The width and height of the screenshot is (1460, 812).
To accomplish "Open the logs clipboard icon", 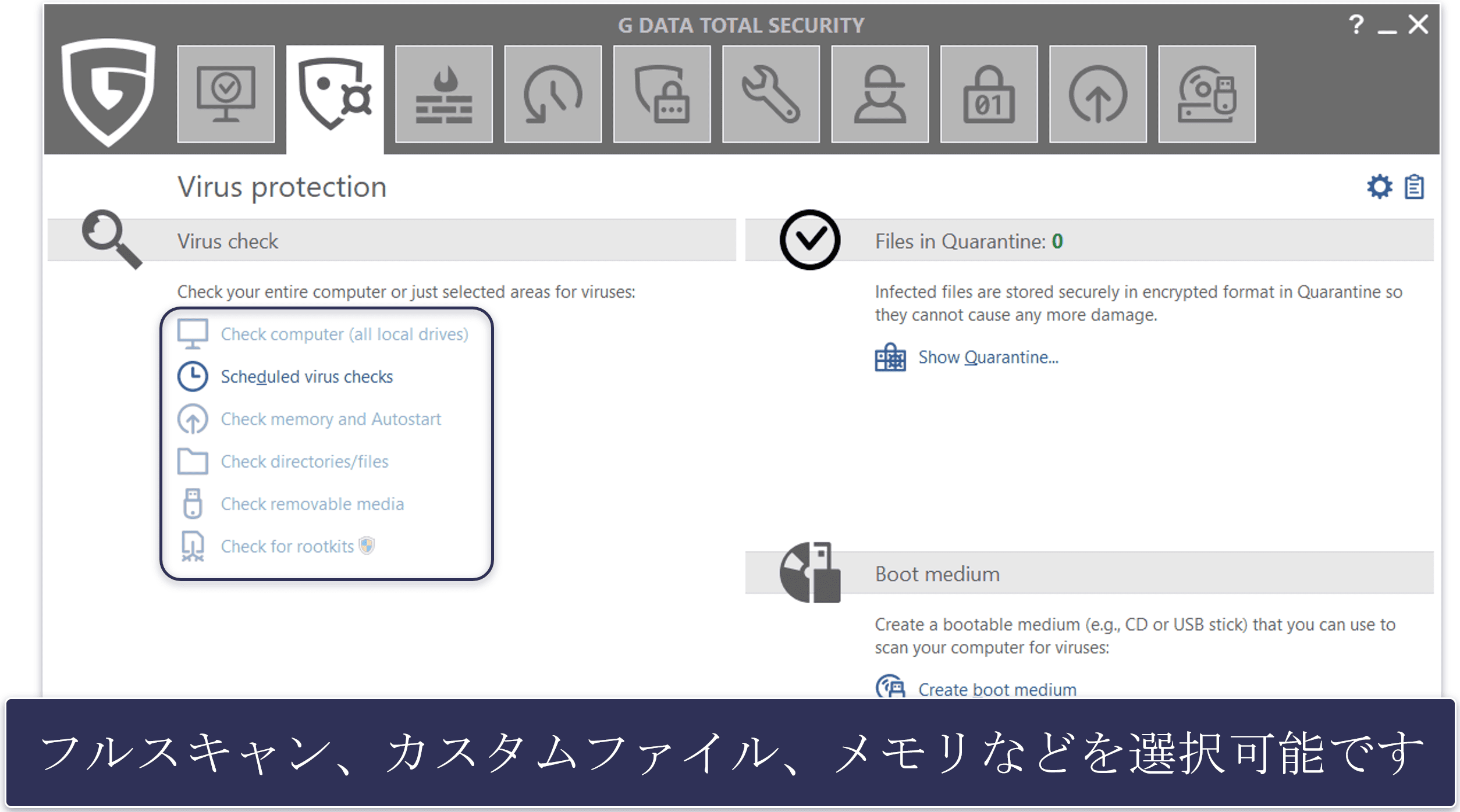I will [x=1414, y=187].
